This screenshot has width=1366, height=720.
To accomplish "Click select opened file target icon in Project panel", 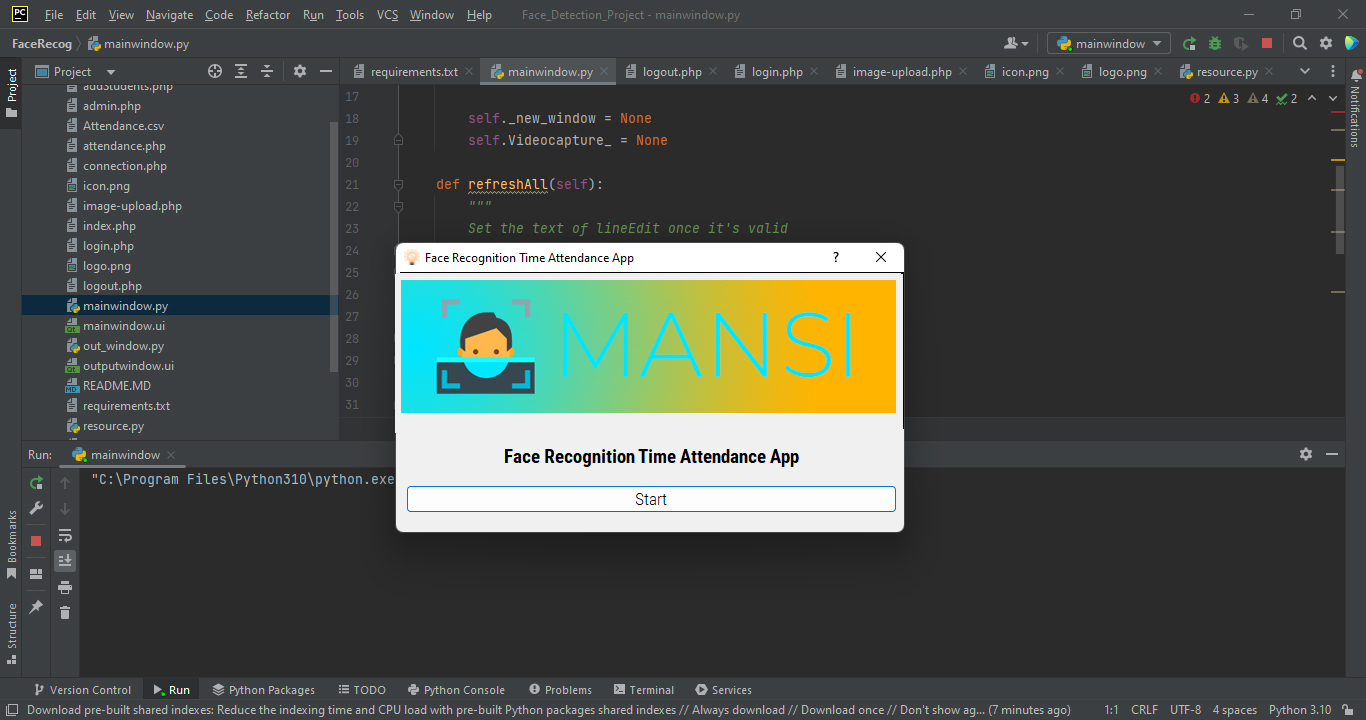I will coord(214,72).
